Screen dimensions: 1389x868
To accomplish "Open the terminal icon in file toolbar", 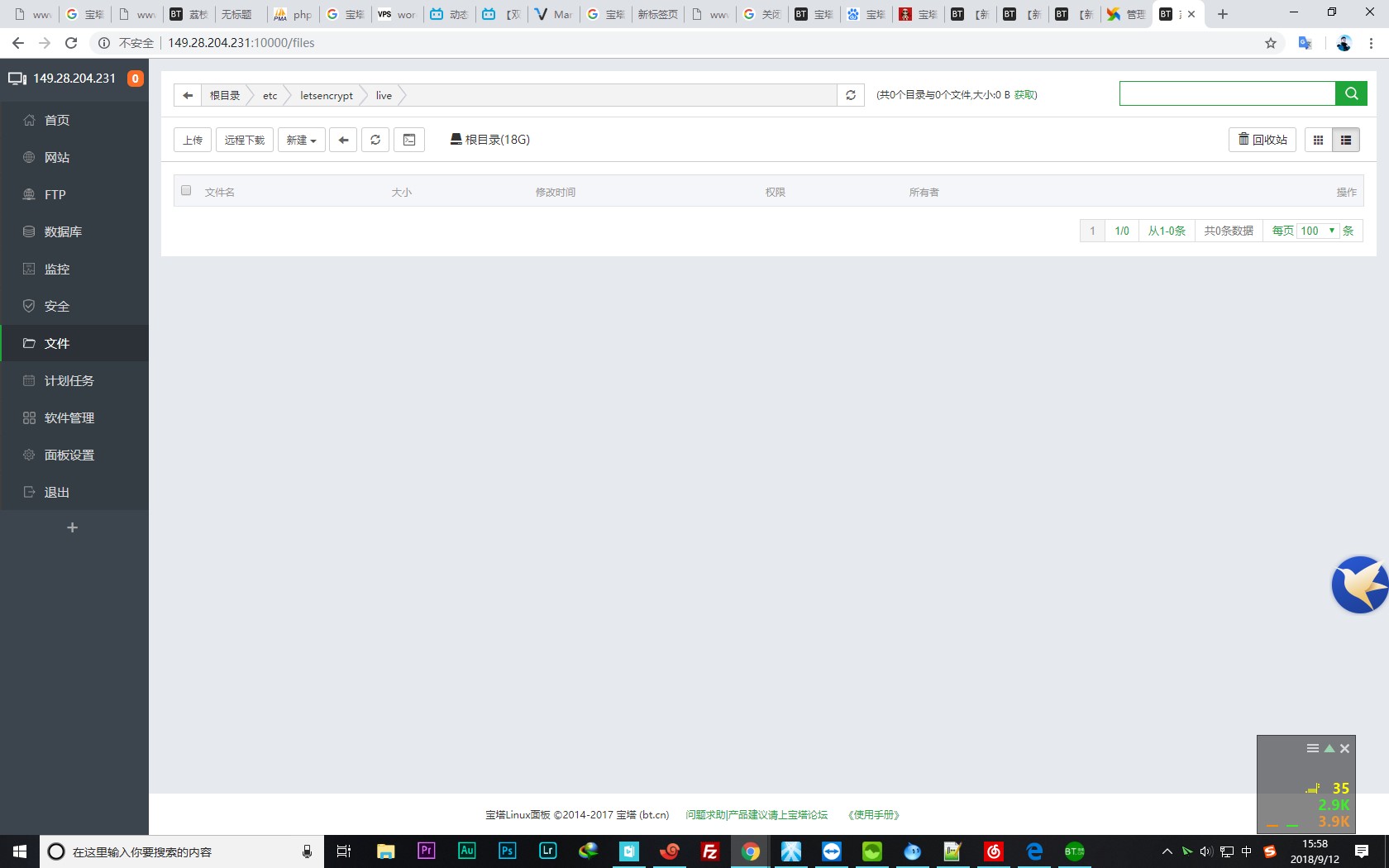I will point(409,140).
